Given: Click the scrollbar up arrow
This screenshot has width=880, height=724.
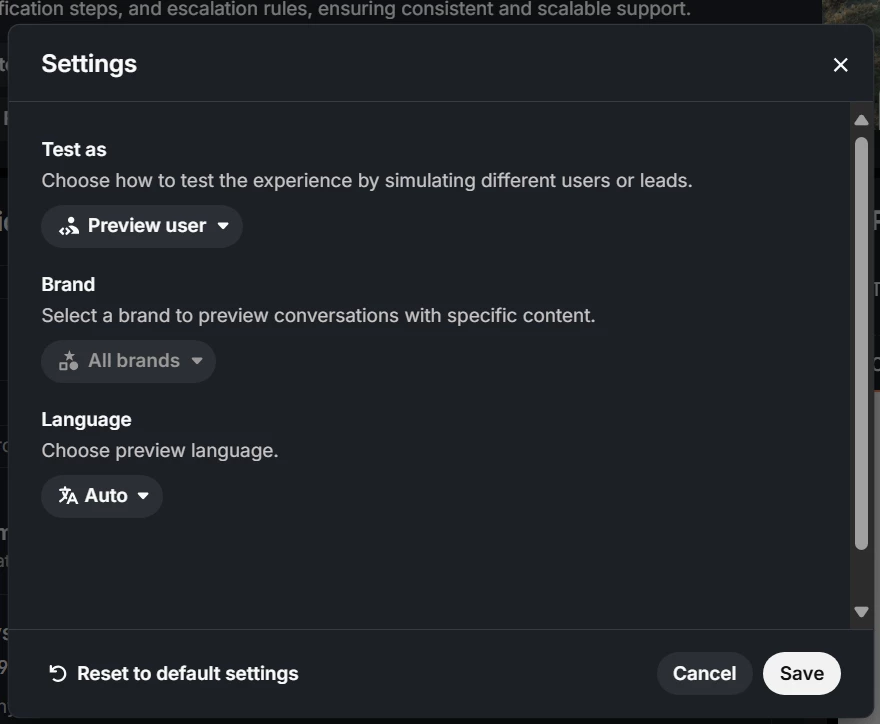Looking at the screenshot, I should click(x=861, y=120).
